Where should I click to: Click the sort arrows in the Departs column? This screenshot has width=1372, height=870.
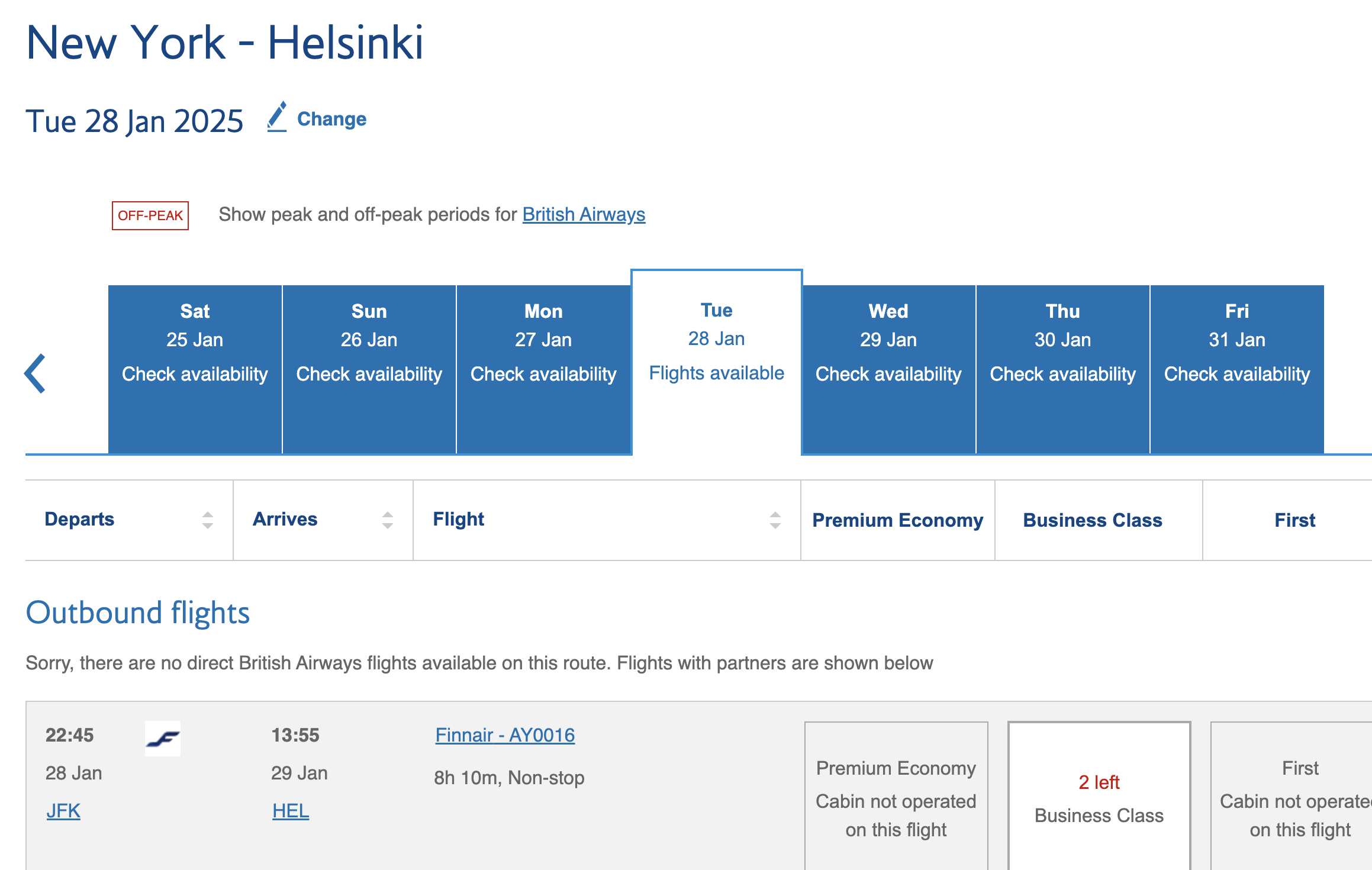pyautogui.click(x=207, y=520)
